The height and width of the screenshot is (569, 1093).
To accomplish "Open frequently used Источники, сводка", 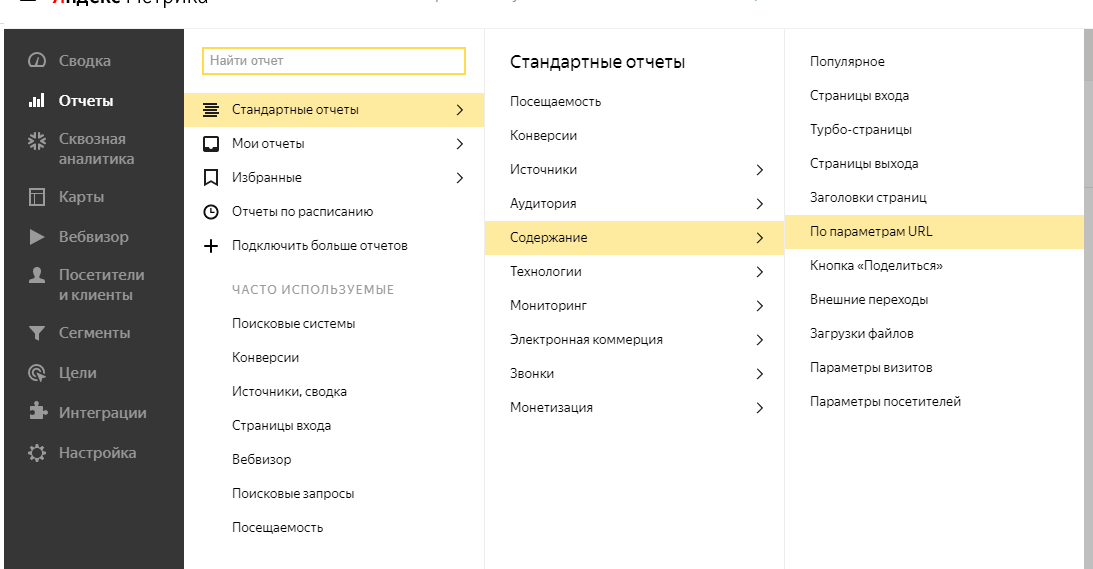I will click(289, 392).
